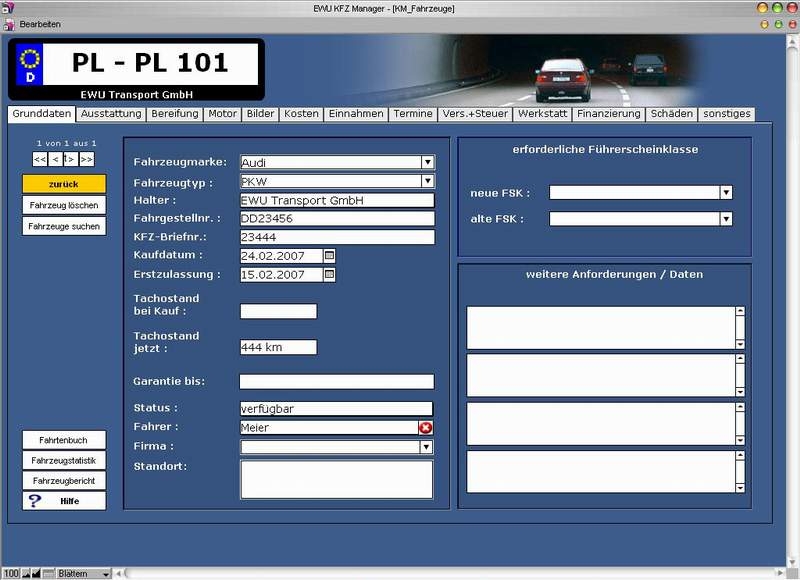Click the Erstzulassung field 15.02.2007
Screen dimensions: 800x580
pos(281,275)
